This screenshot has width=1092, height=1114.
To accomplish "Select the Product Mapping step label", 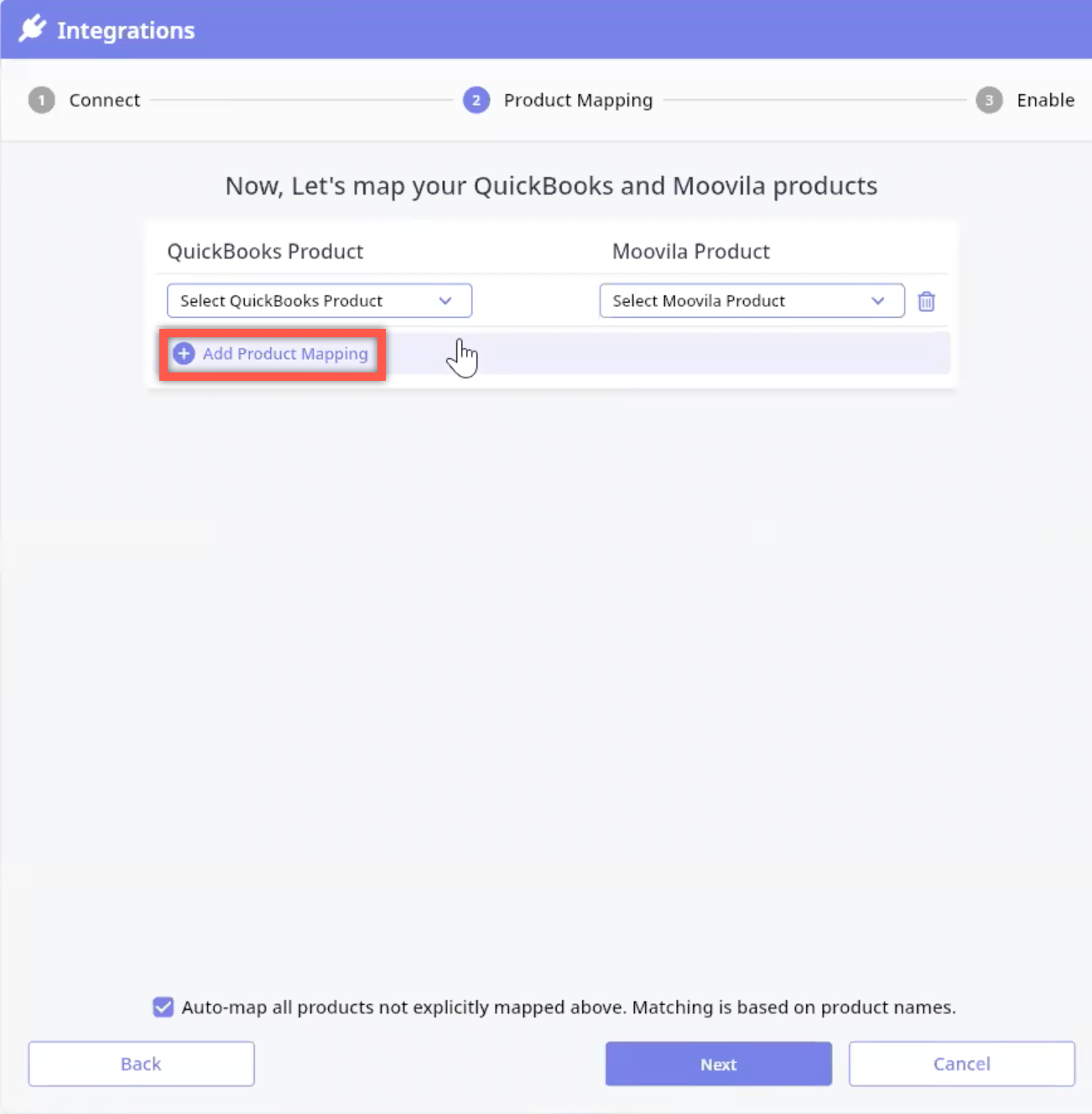I will pyautogui.click(x=578, y=101).
